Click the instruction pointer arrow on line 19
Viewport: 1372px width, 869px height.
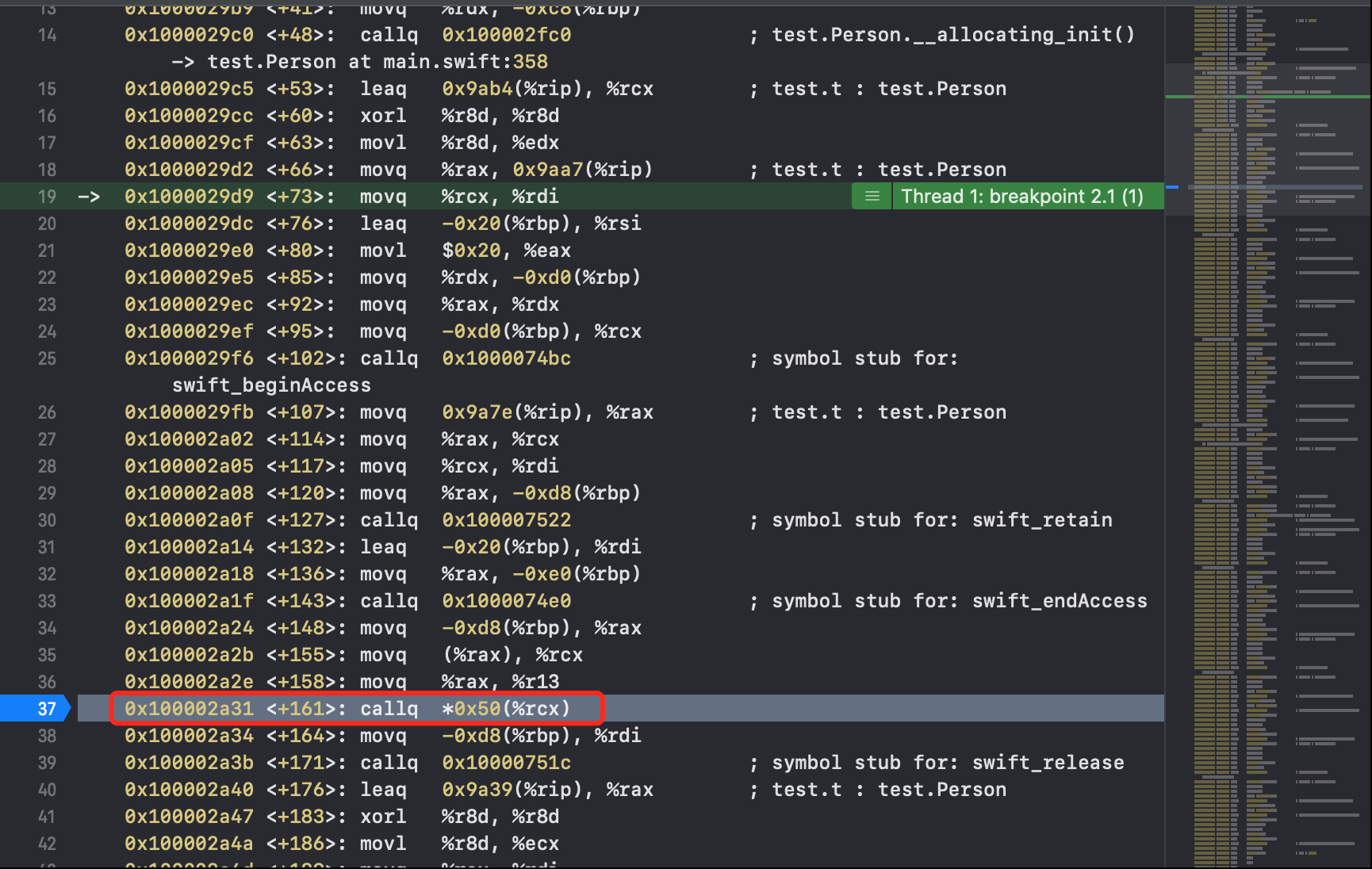click(89, 196)
